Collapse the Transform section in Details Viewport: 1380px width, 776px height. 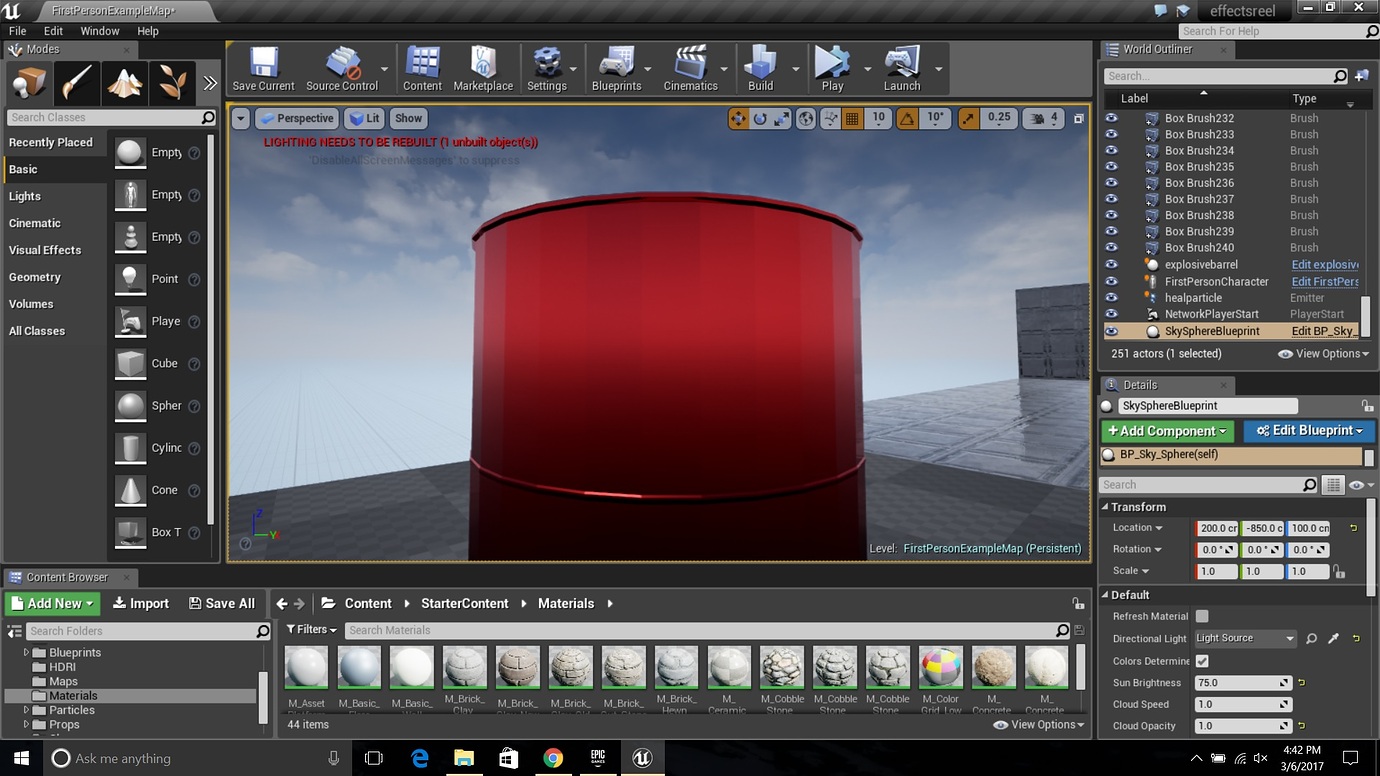[x=1106, y=507]
